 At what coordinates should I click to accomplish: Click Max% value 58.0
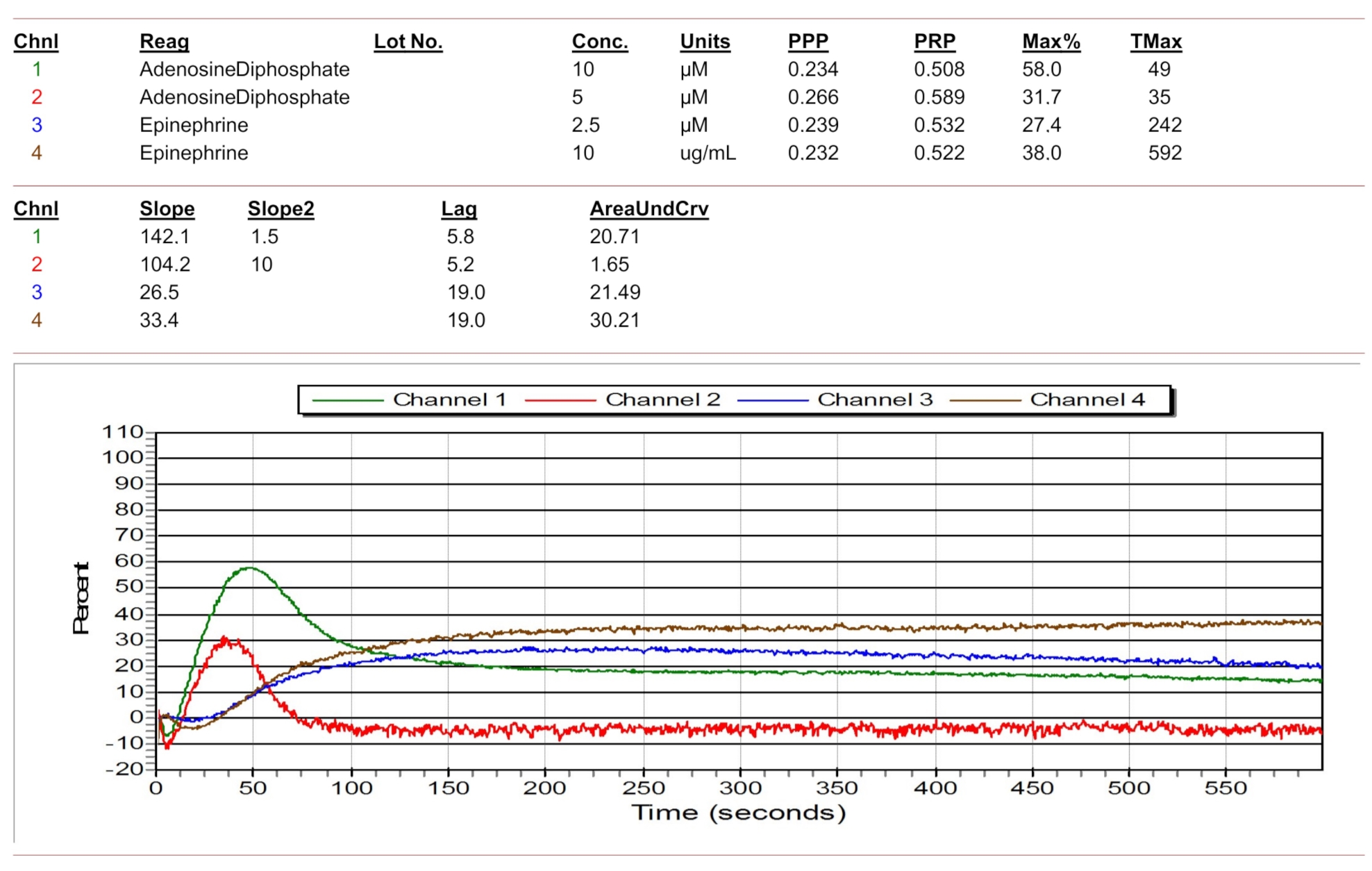1041,69
